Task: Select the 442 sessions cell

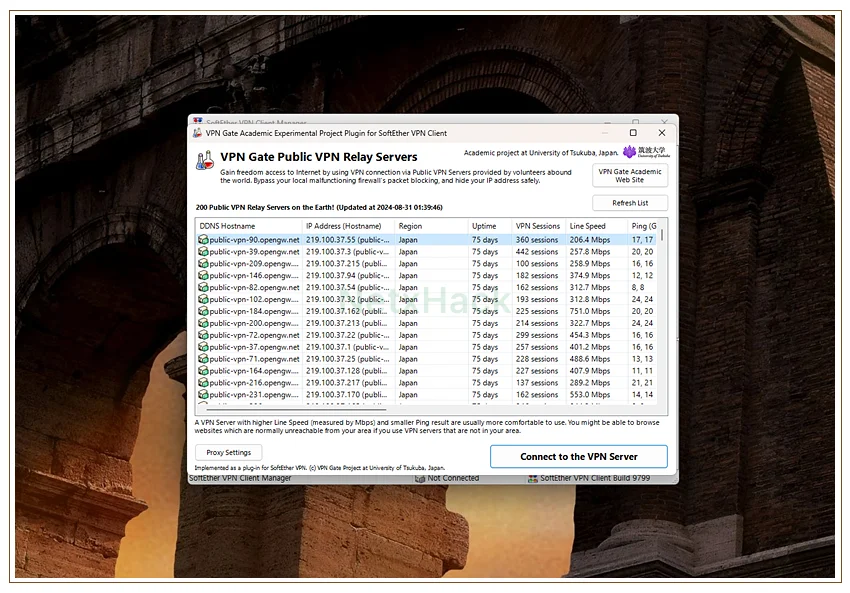Action: pos(537,252)
